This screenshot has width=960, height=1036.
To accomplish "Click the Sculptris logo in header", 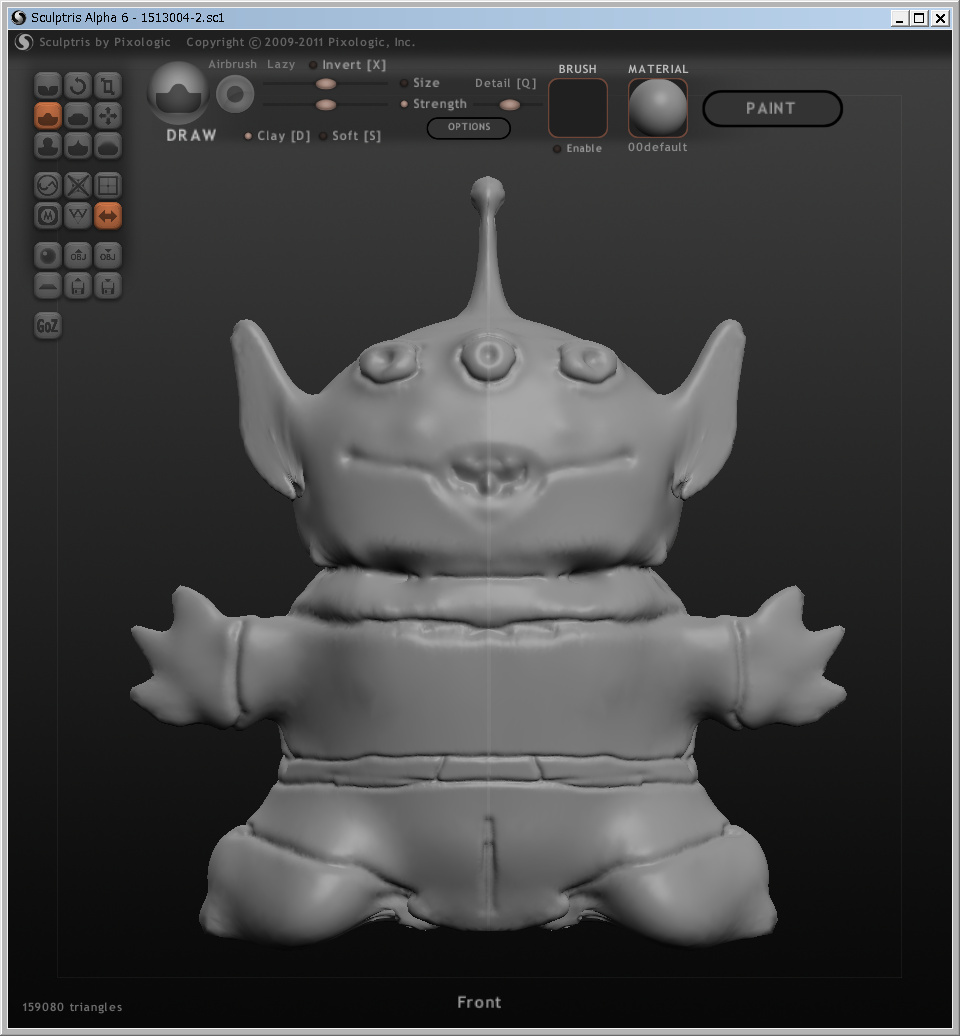I will (24, 42).
